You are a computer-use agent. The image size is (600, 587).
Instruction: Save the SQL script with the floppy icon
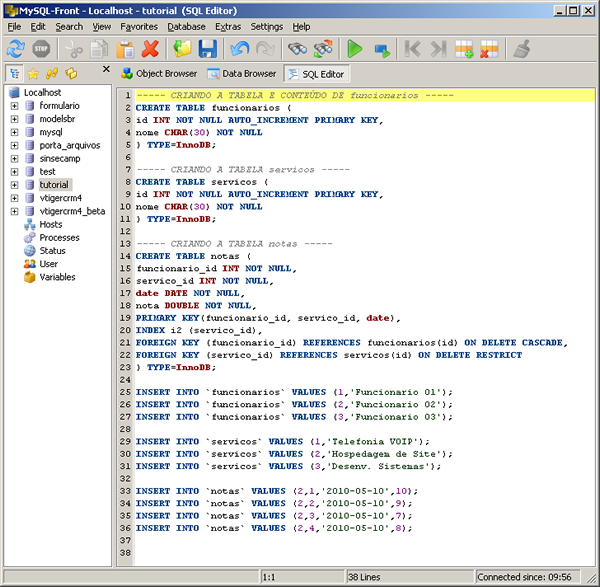[x=208, y=49]
